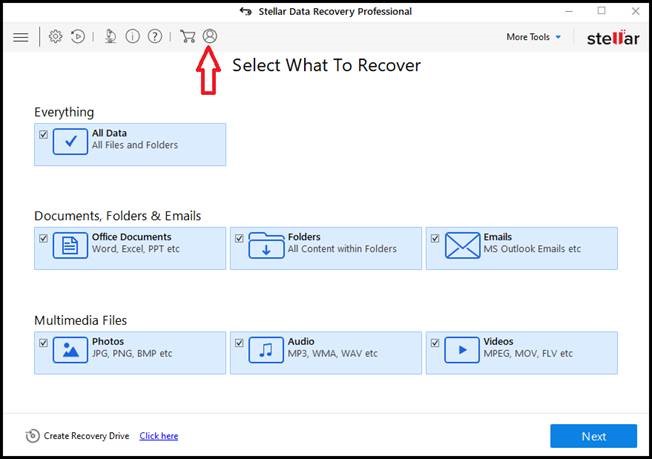Minimize the Stellar Data Recovery window
Viewport: 652px width, 459px height.
569,11
